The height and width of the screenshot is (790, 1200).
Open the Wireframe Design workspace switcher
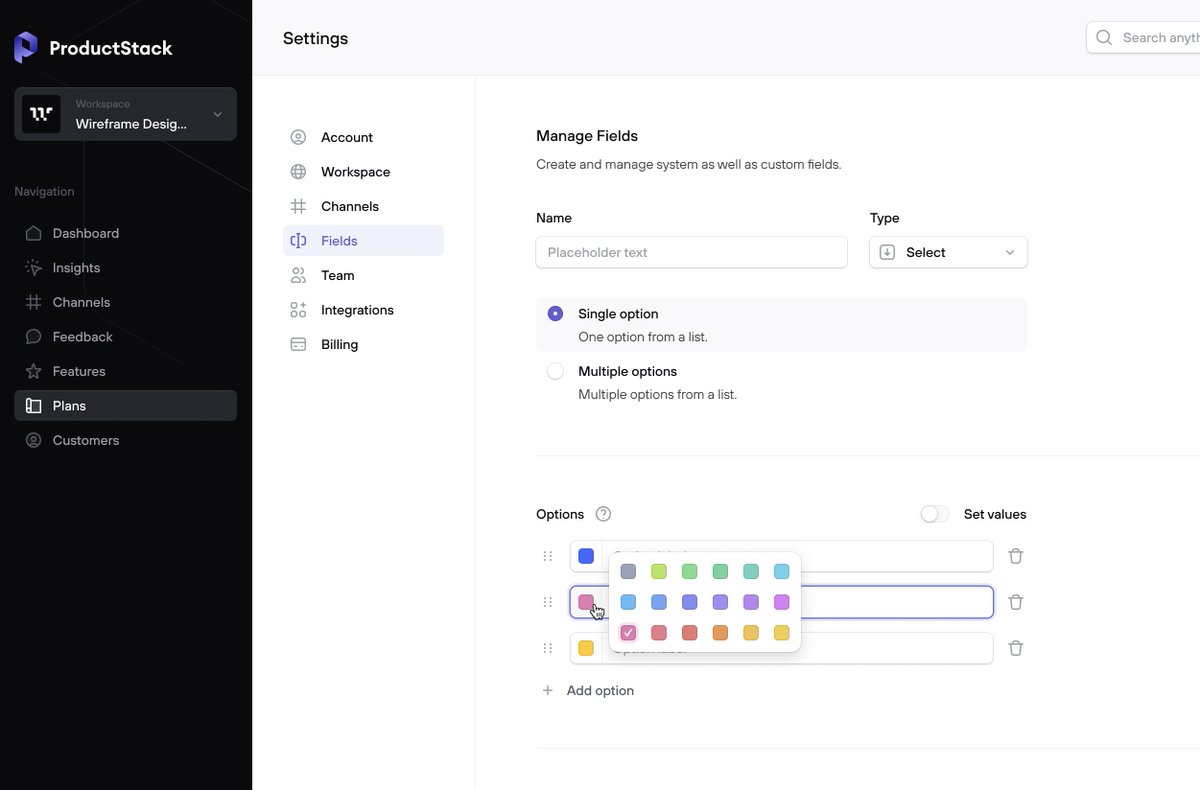(x=125, y=114)
